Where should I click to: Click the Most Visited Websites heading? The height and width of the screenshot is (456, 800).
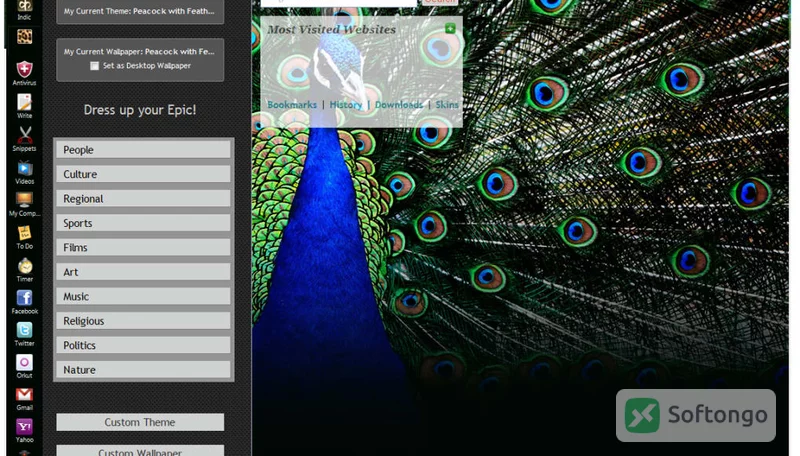pos(332,30)
